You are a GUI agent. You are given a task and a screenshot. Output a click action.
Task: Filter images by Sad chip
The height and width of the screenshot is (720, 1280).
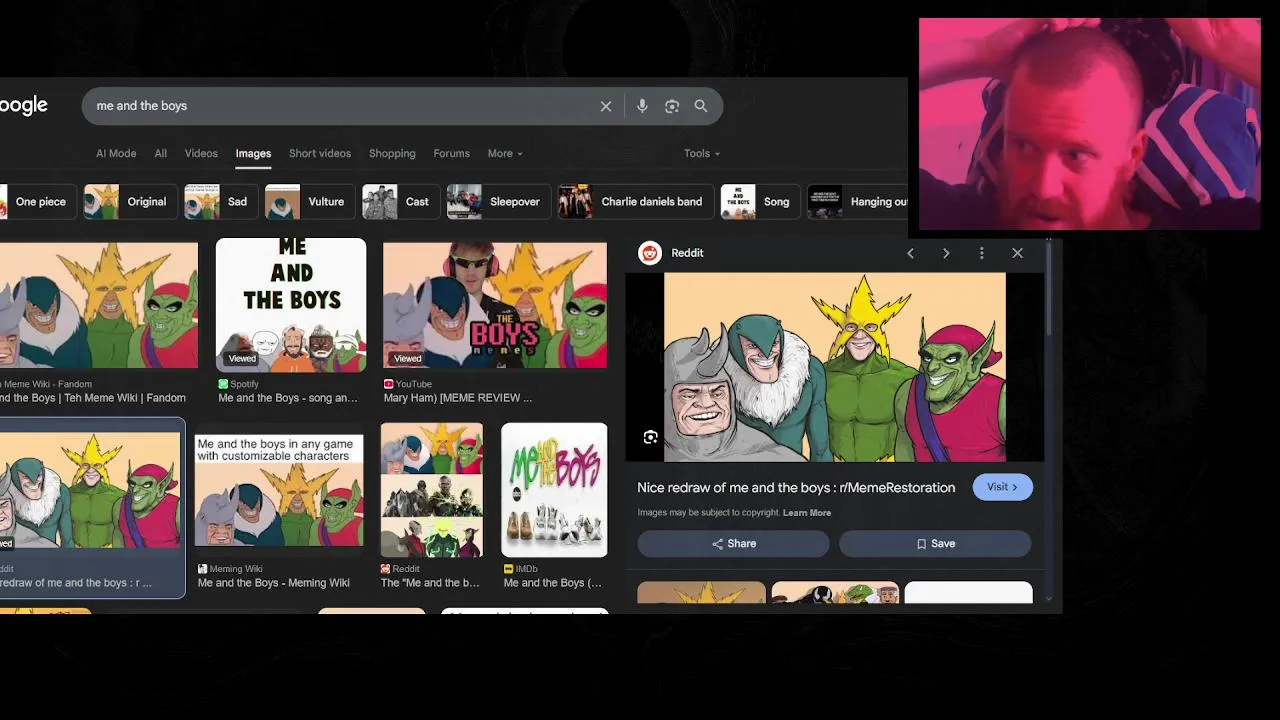(x=220, y=202)
